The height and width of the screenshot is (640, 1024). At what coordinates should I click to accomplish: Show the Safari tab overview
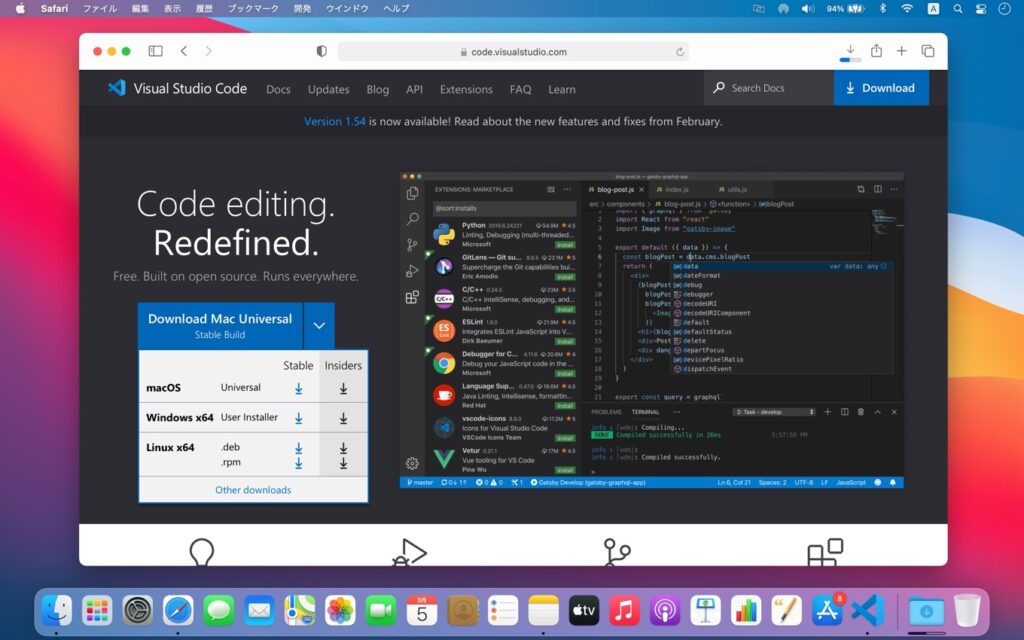927,51
